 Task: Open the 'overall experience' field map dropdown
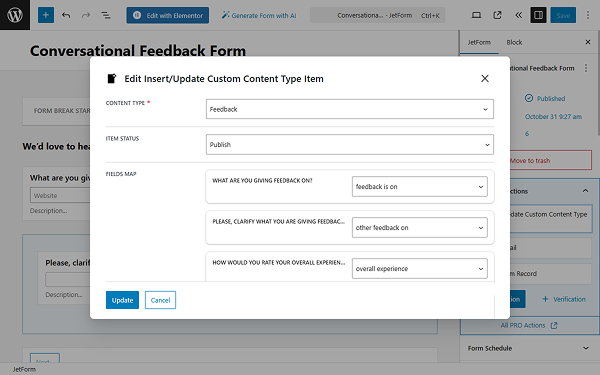click(420, 269)
